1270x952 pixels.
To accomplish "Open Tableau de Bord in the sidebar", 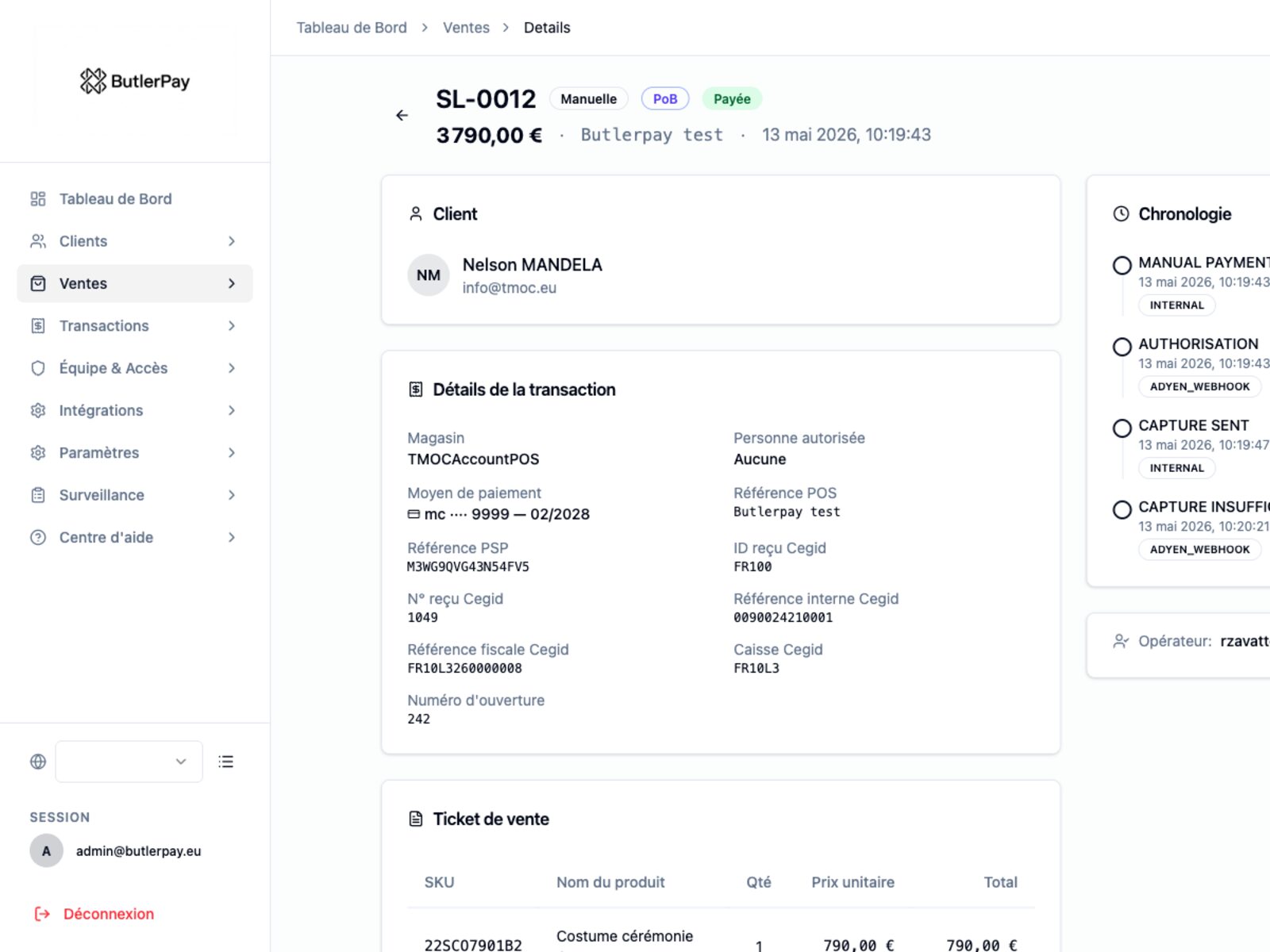I will [135, 199].
